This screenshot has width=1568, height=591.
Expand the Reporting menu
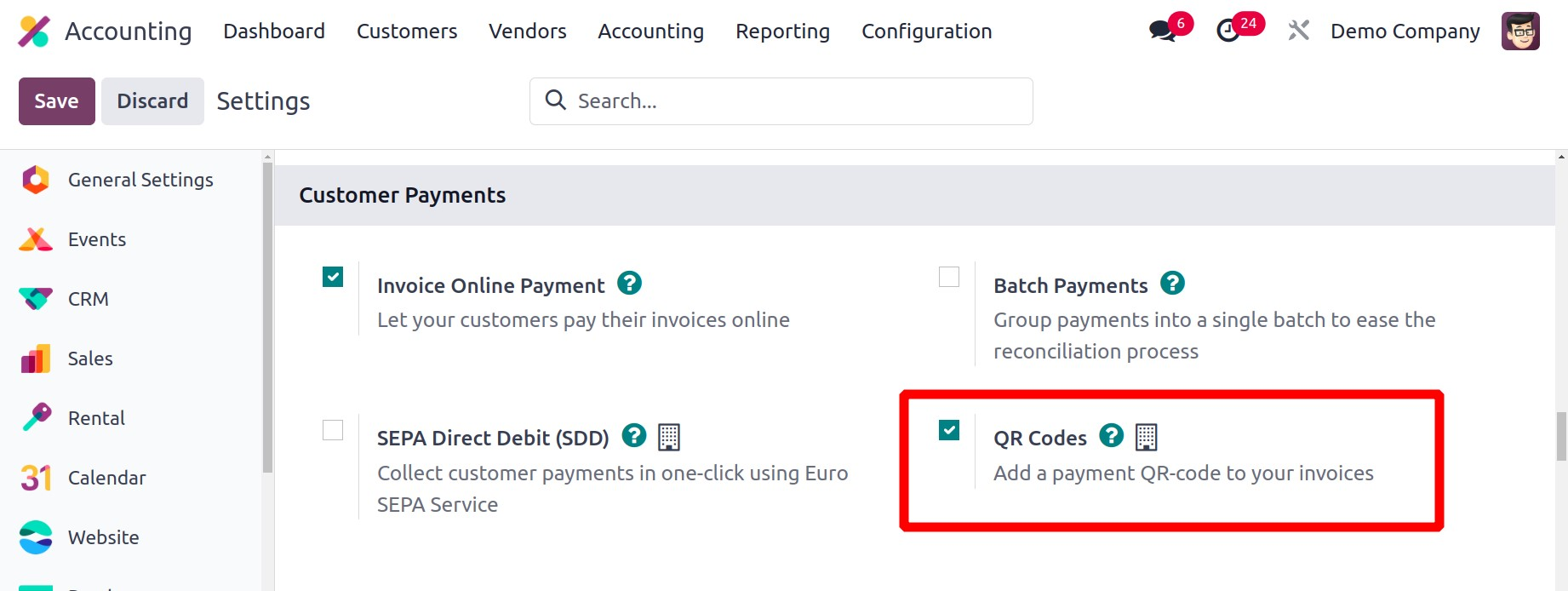pos(782,32)
